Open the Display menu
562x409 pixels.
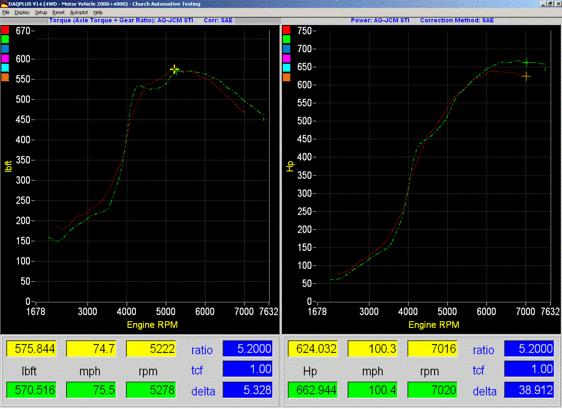coord(22,12)
